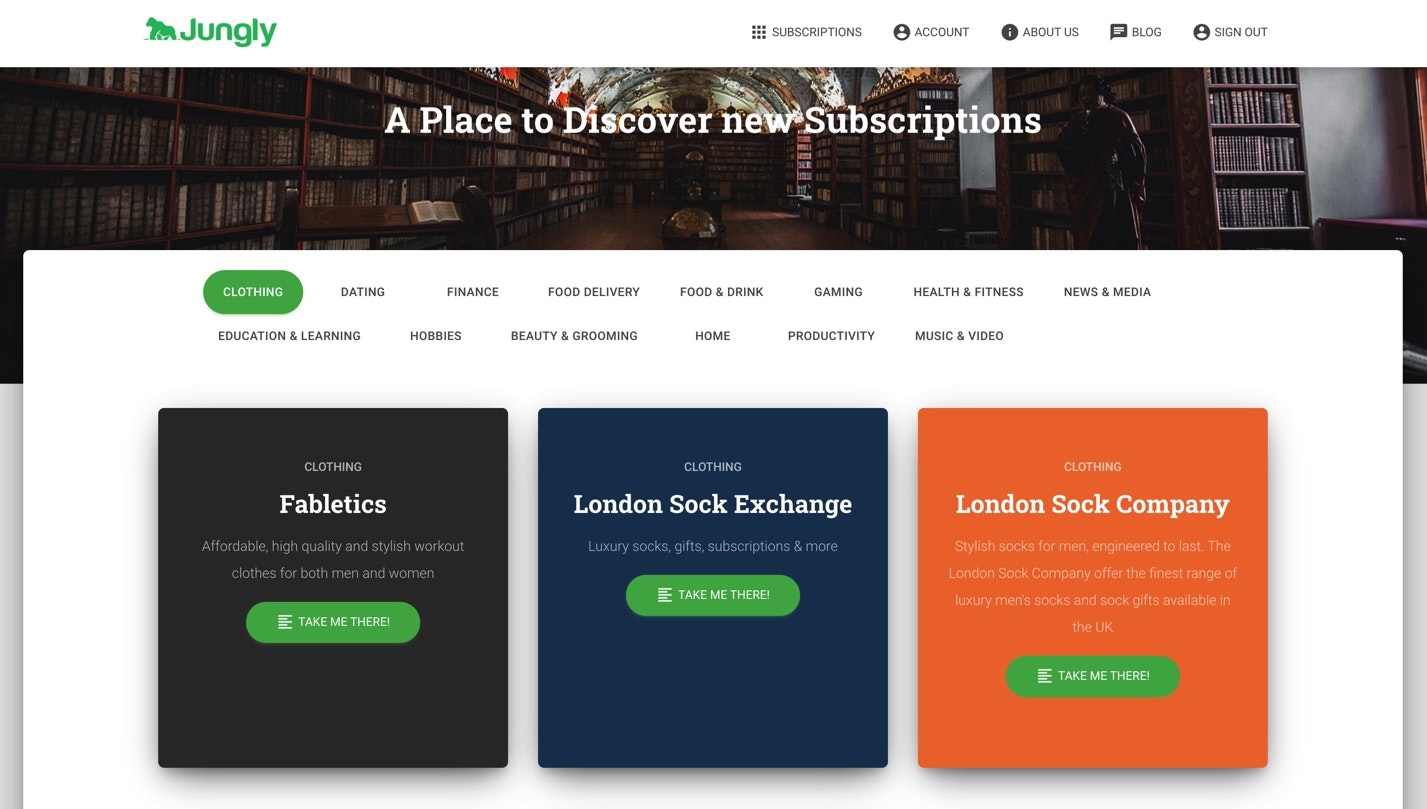
Task: Click the Account person icon
Action: tap(901, 32)
